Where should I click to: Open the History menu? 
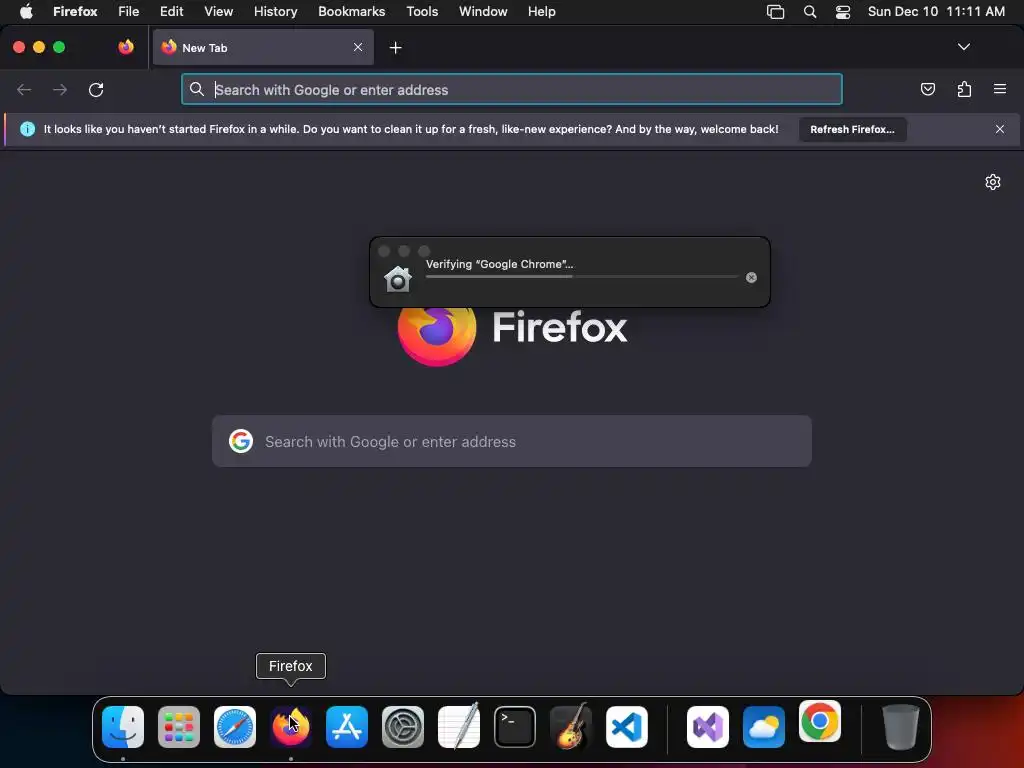click(276, 11)
